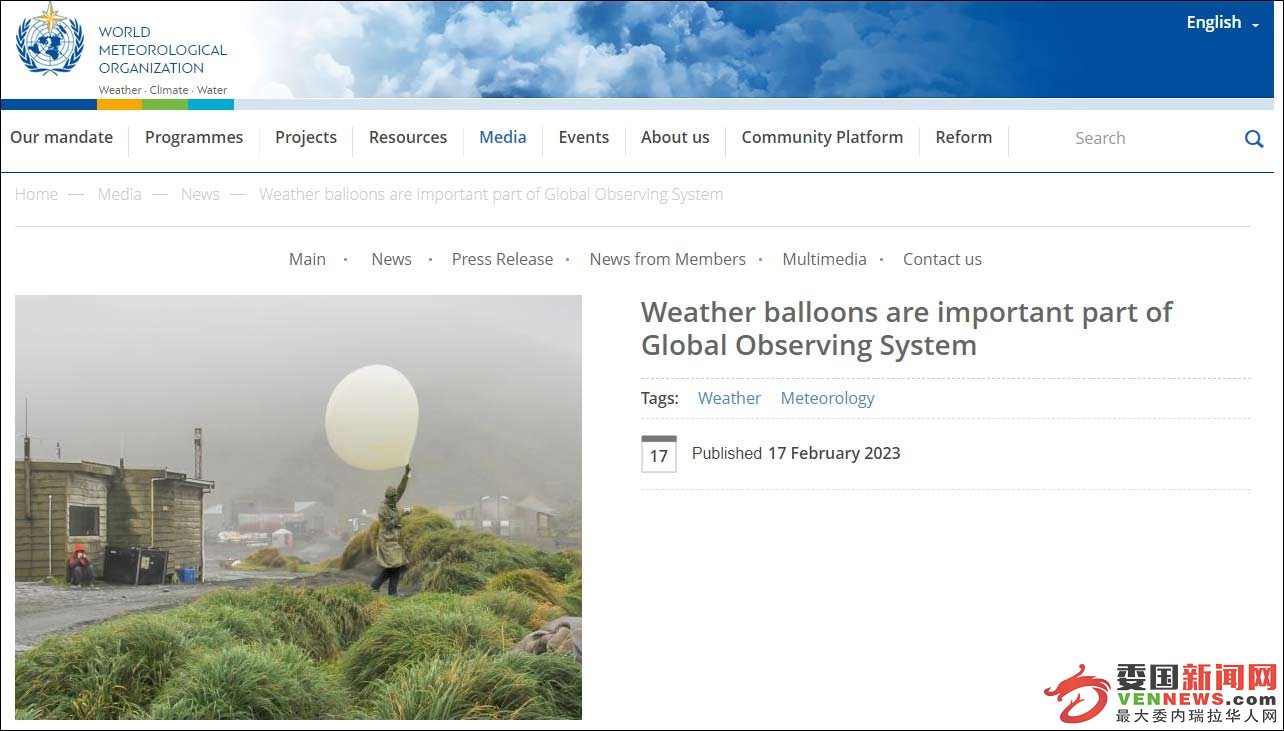Open the Community Platform menu
Image resolution: width=1284 pixels, height=731 pixels.
pos(822,137)
